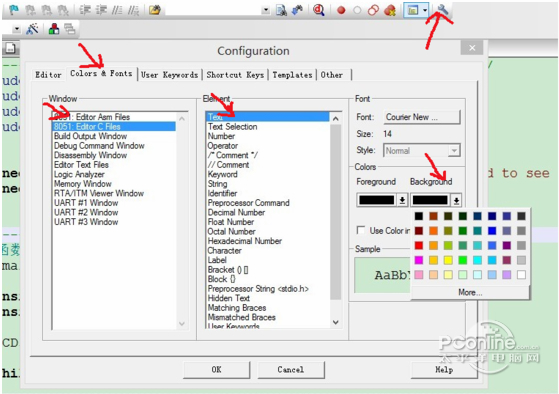Pick the pure yellow palette swatch
The height and width of the screenshot is (394, 559).
(x=448, y=260)
